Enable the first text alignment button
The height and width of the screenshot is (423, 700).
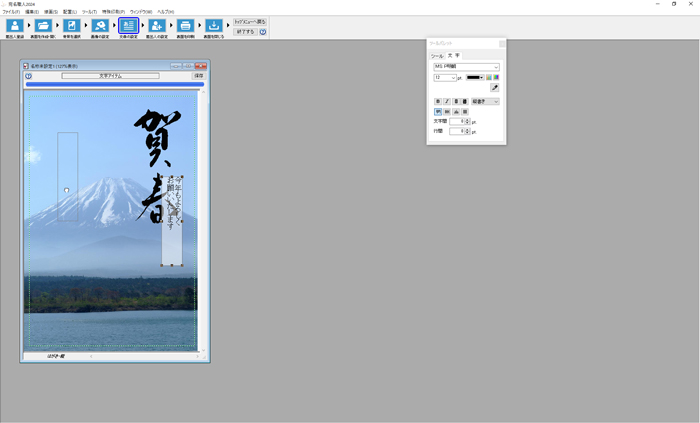click(437, 112)
